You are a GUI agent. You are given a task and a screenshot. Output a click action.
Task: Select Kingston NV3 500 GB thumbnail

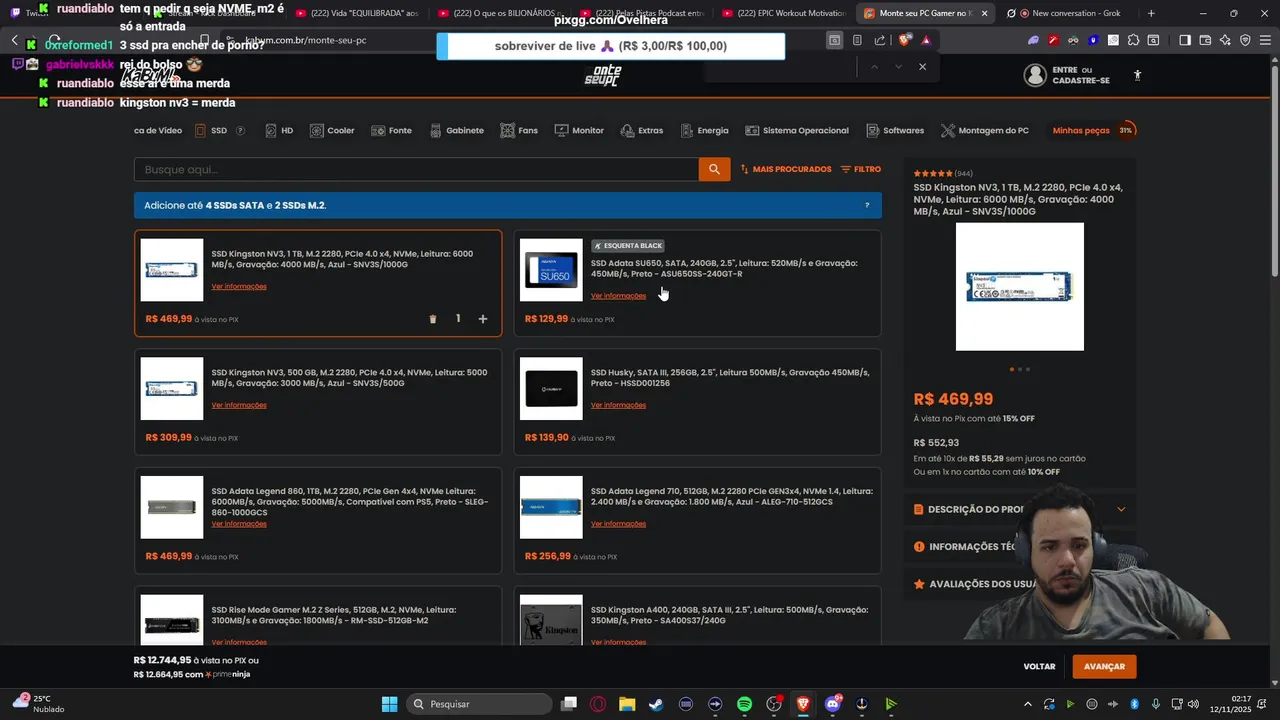172,388
